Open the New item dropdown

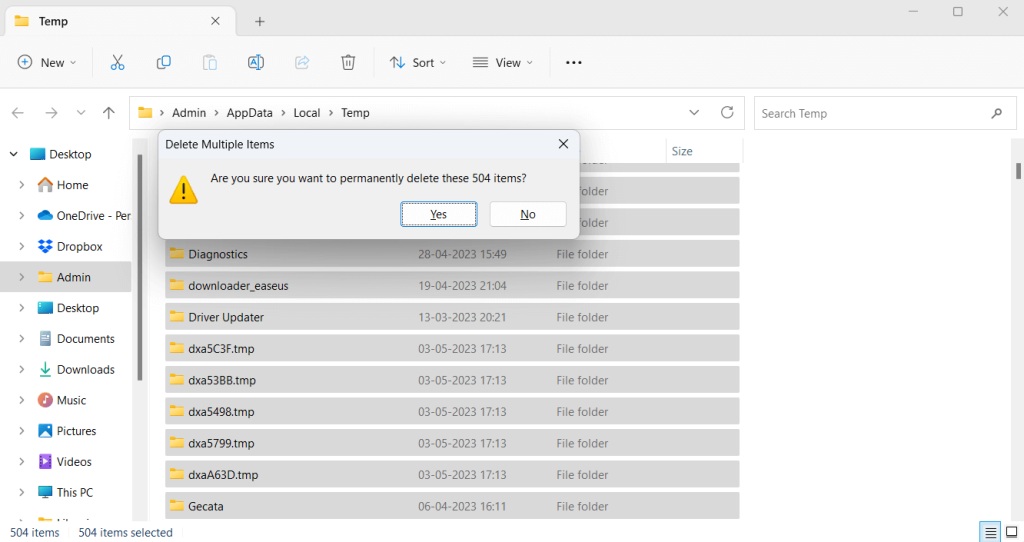47,62
